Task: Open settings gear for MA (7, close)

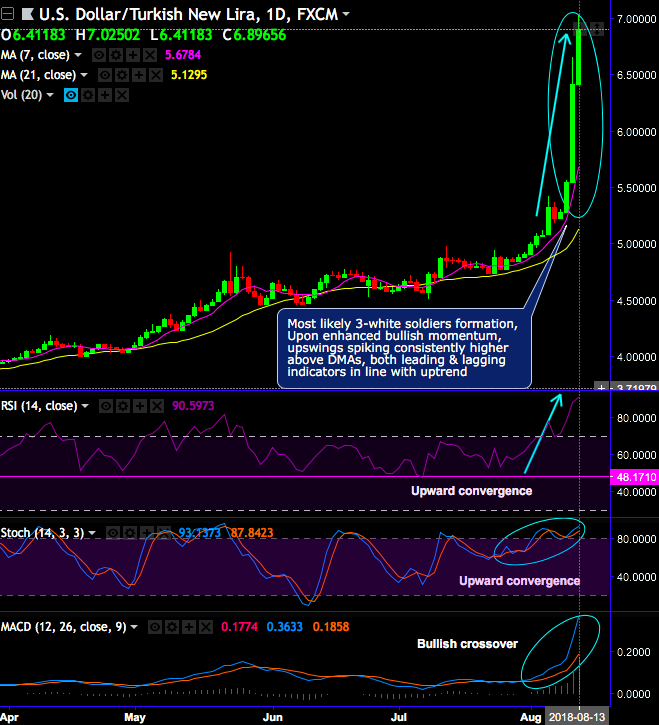Action: point(116,55)
